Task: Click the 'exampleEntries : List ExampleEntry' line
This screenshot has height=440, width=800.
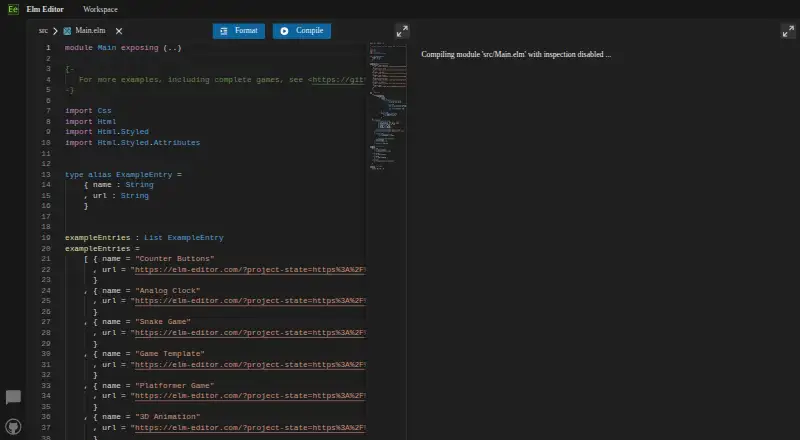Action: (144, 237)
